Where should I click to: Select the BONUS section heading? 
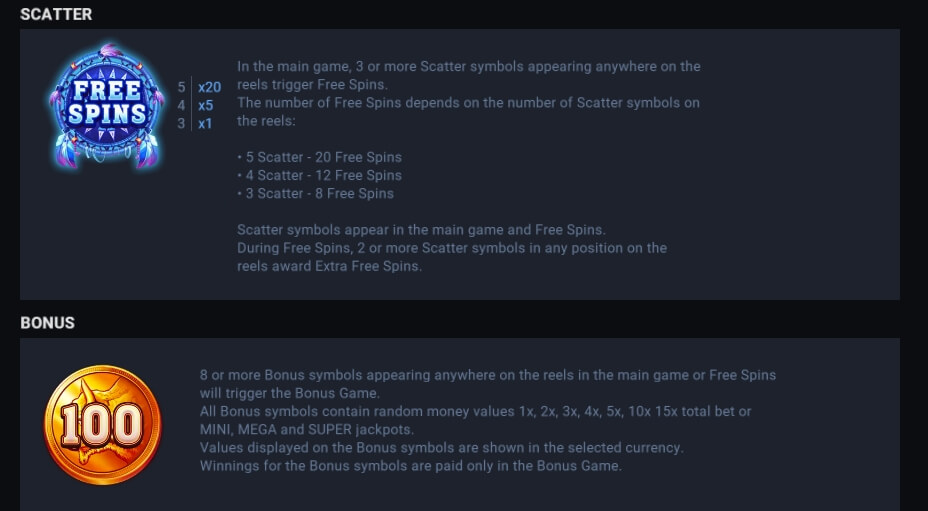47,324
